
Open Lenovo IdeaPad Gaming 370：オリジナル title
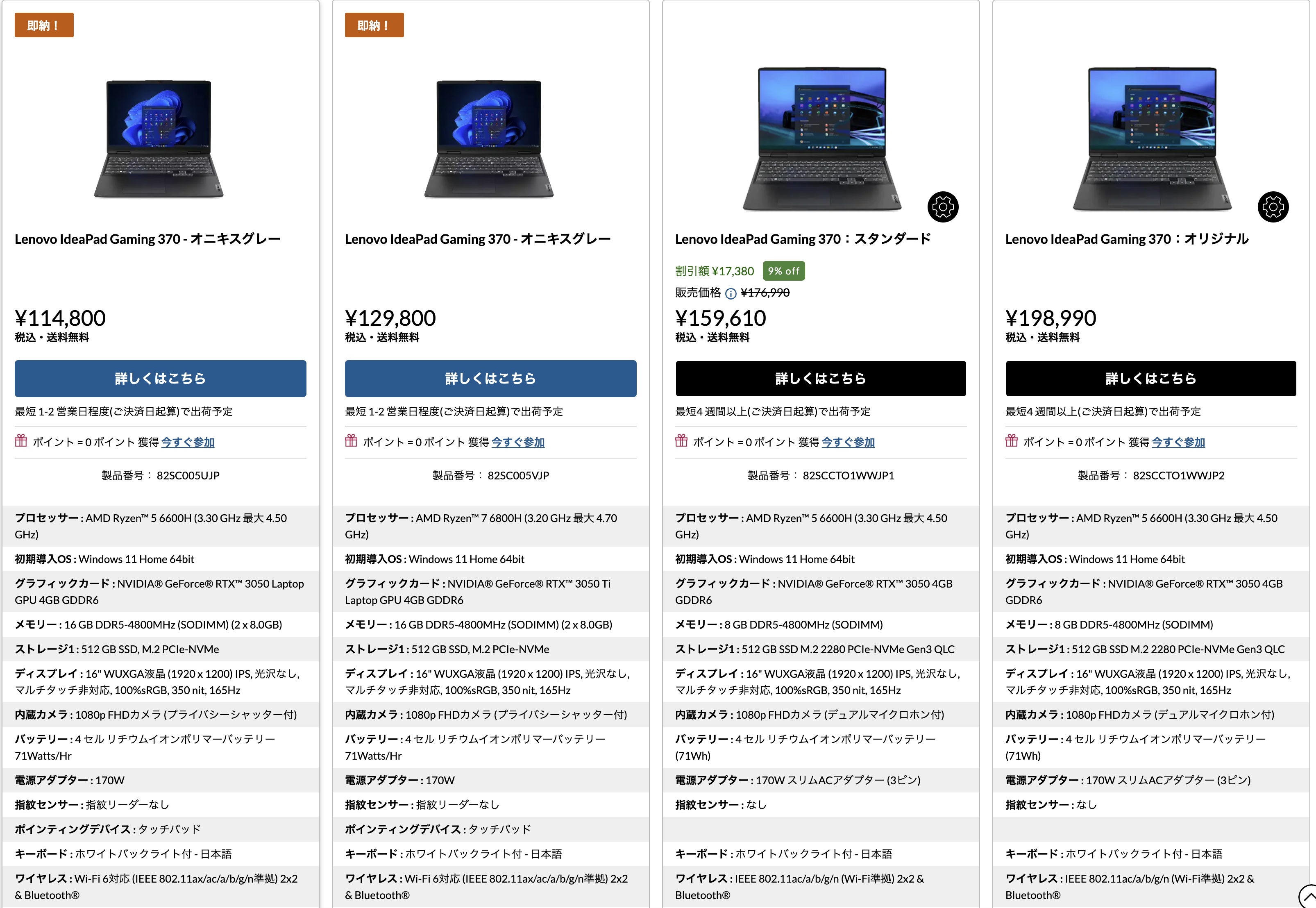pos(1127,239)
